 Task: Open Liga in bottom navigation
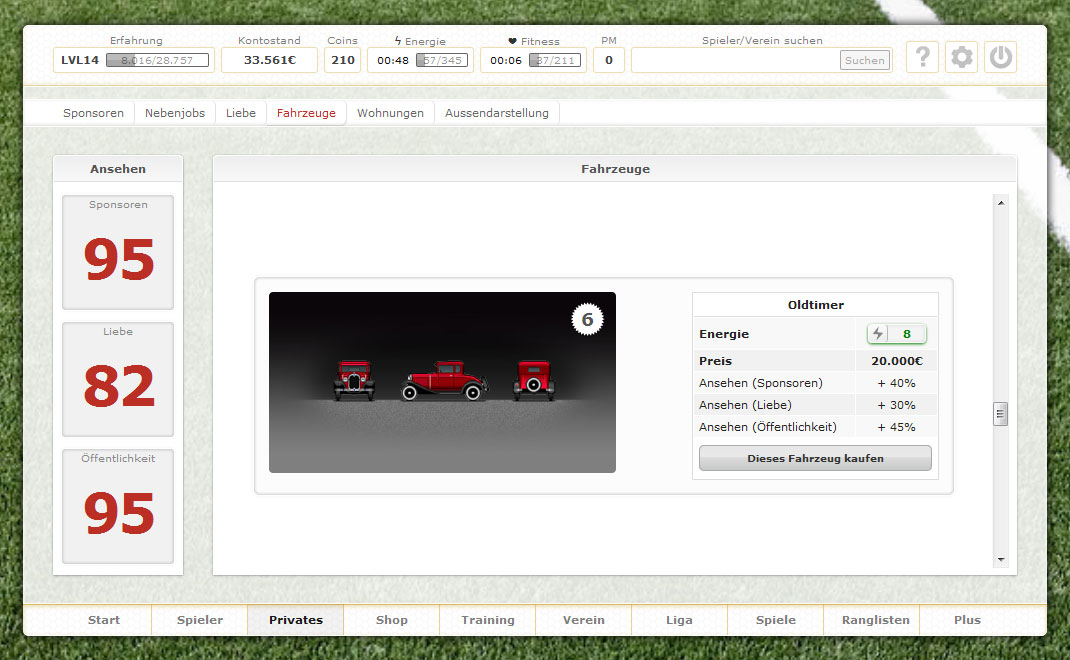pyautogui.click(x=680, y=620)
